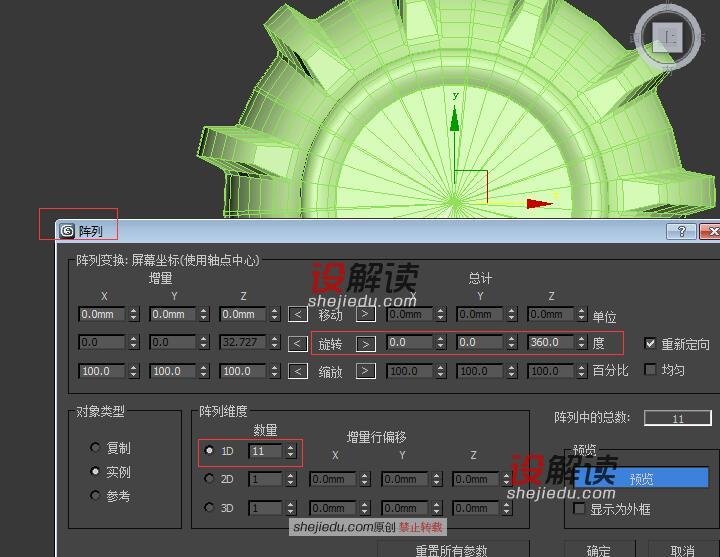
Task: Choose the 2D array dimension option
Action: click(209, 479)
